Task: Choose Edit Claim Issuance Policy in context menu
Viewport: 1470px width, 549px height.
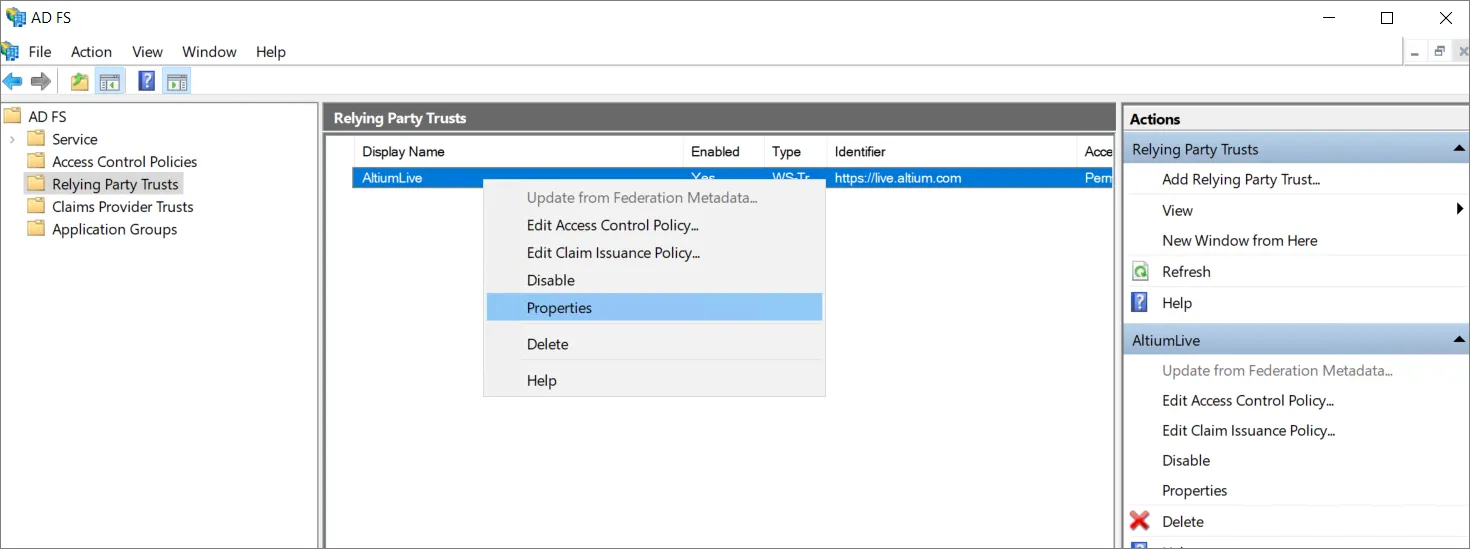Action: [x=654, y=253]
